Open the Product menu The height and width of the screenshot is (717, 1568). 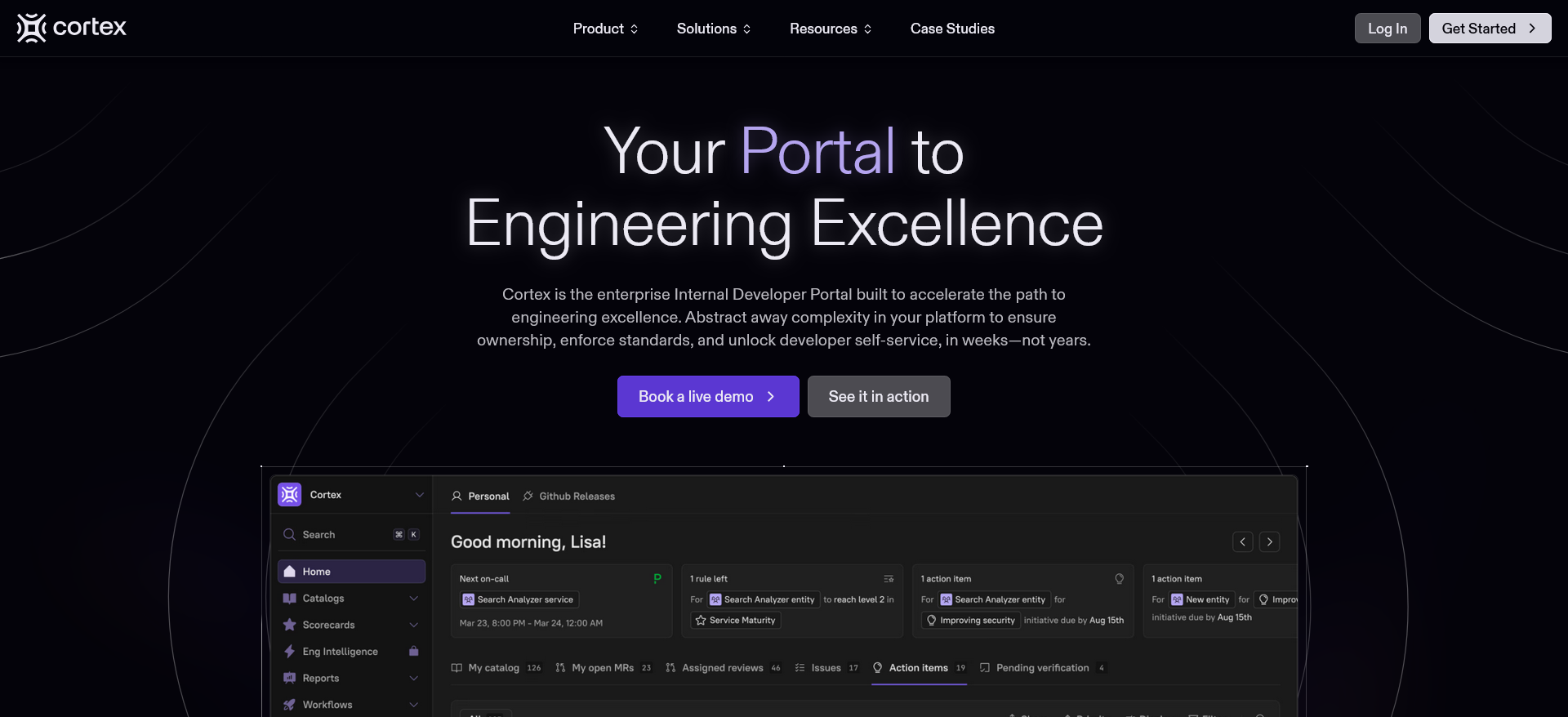605,29
